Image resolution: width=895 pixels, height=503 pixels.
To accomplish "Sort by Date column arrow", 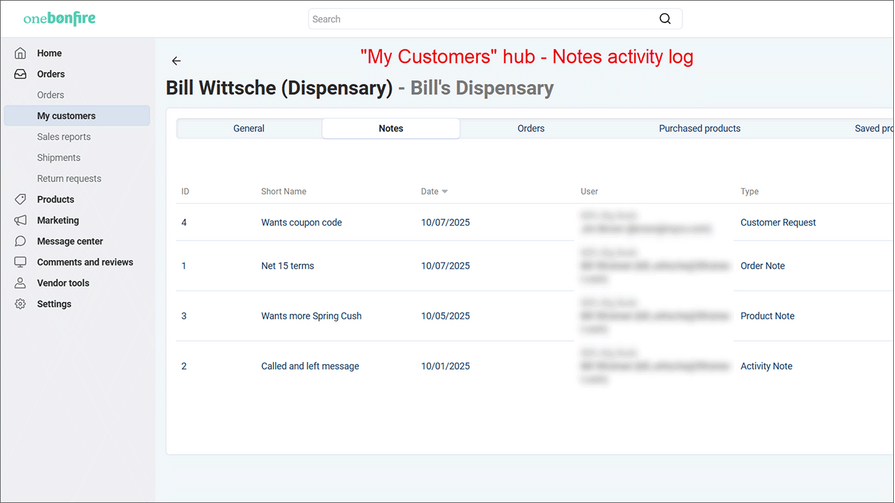I will point(445,191).
